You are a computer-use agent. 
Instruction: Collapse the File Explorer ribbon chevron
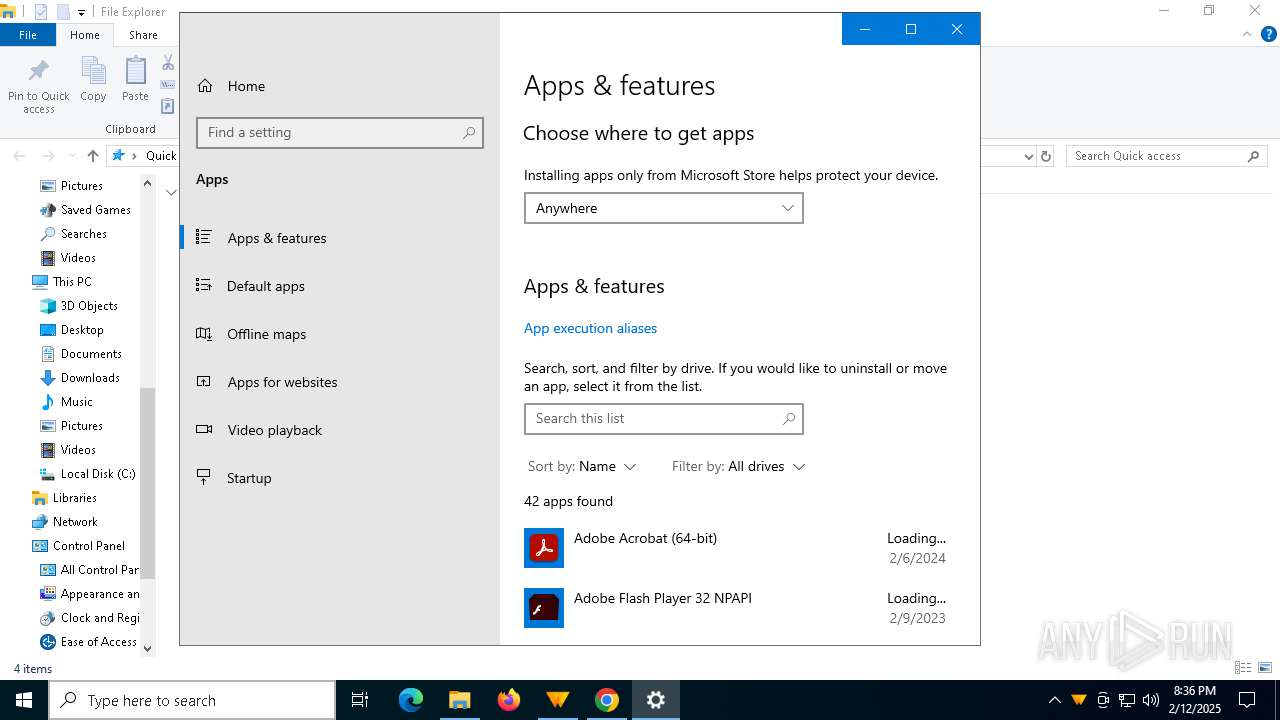(1246, 34)
